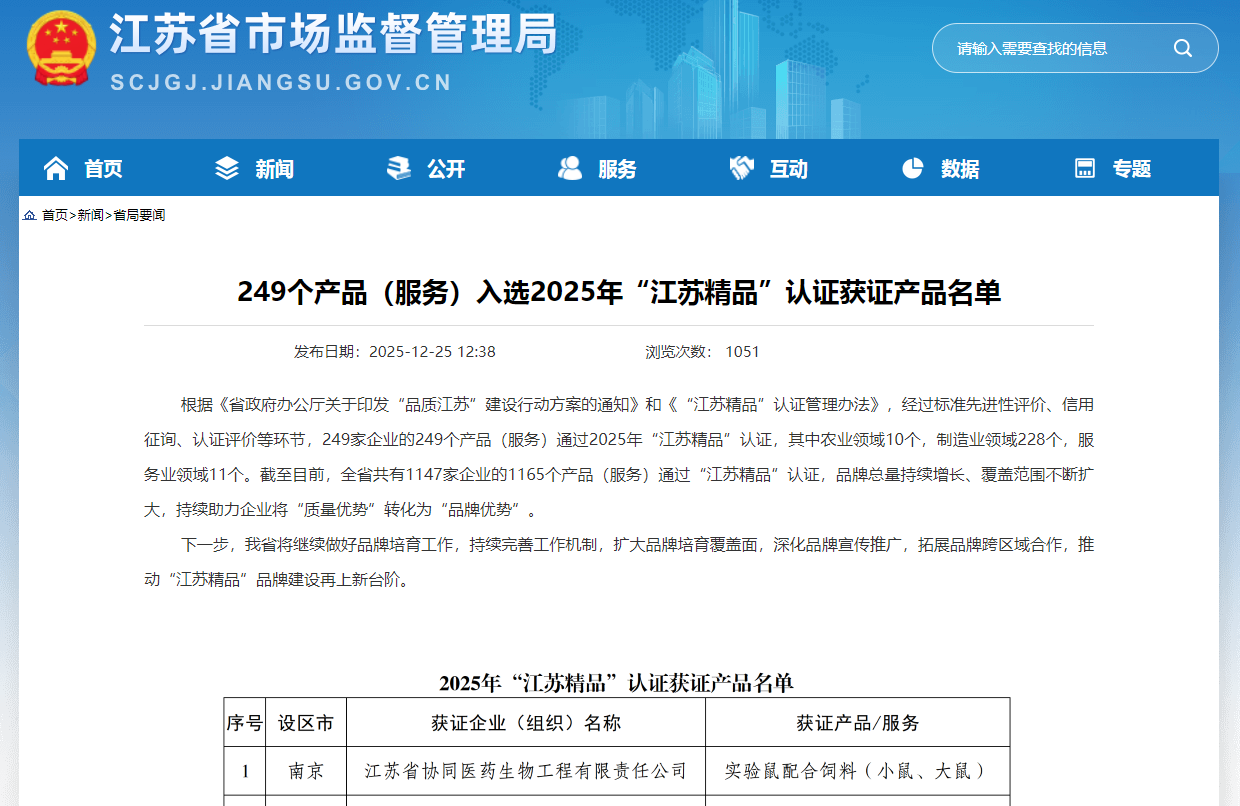Click the people icon beside 服务
The height and width of the screenshot is (806, 1240).
[x=570, y=169]
